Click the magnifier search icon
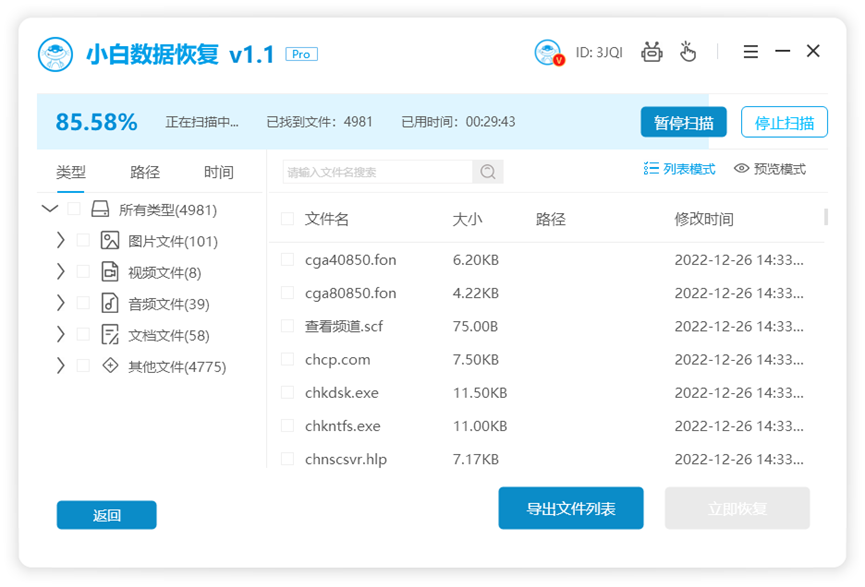The image size is (865, 587). (488, 172)
